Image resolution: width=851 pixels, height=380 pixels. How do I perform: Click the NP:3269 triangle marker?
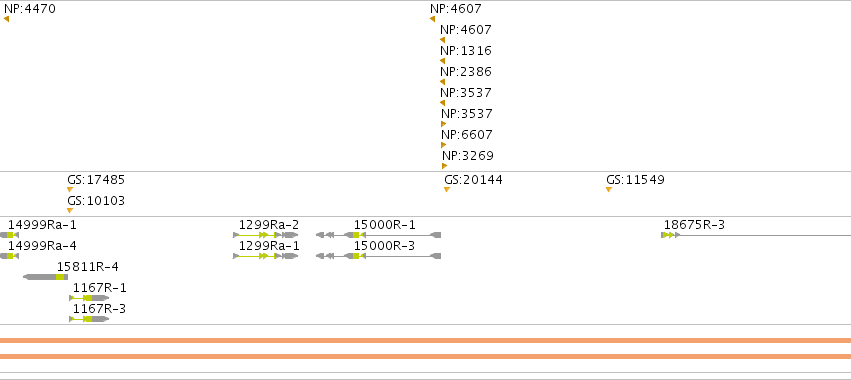click(x=444, y=166)
